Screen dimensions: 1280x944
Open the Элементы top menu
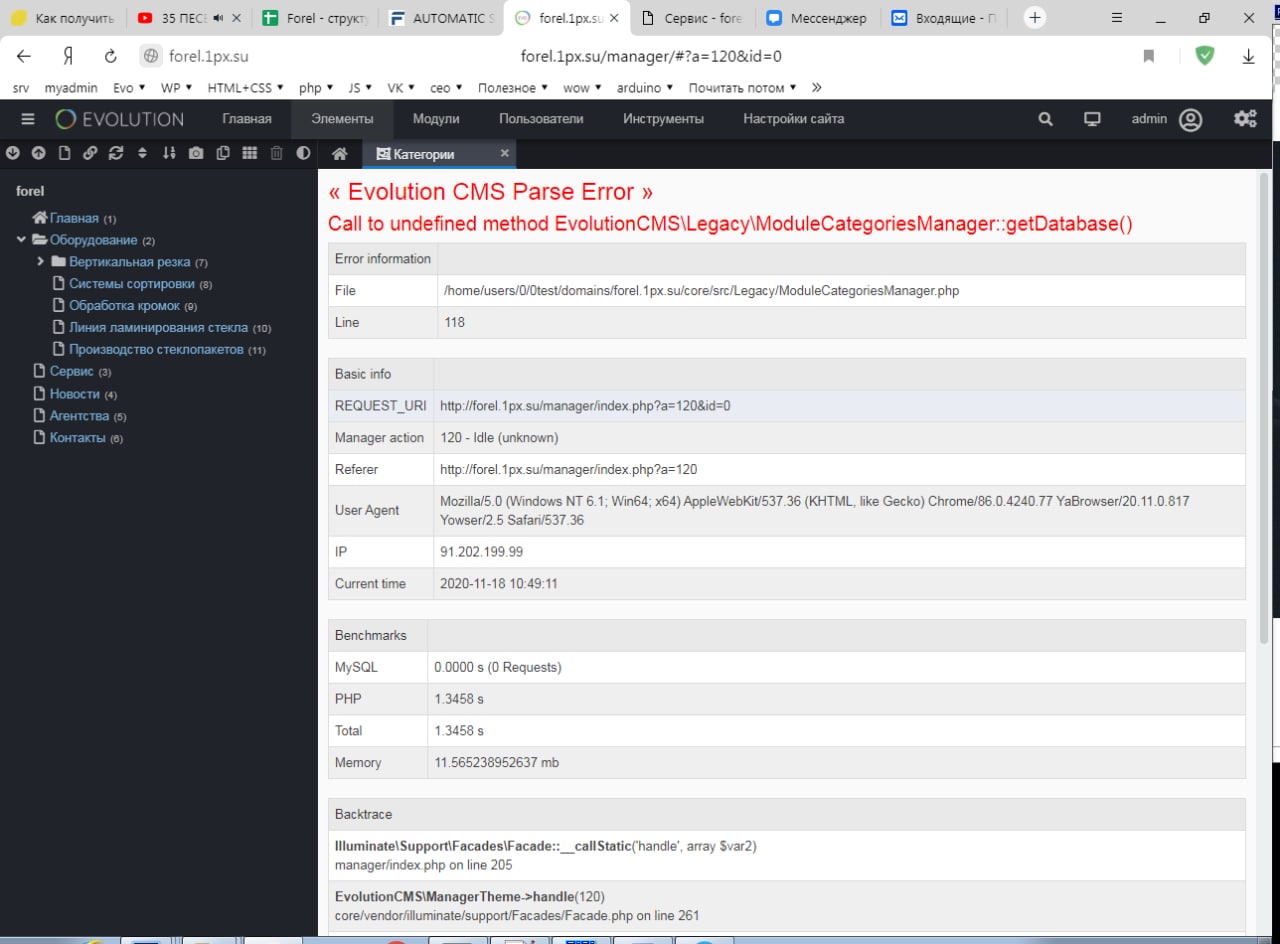(342, 119)
